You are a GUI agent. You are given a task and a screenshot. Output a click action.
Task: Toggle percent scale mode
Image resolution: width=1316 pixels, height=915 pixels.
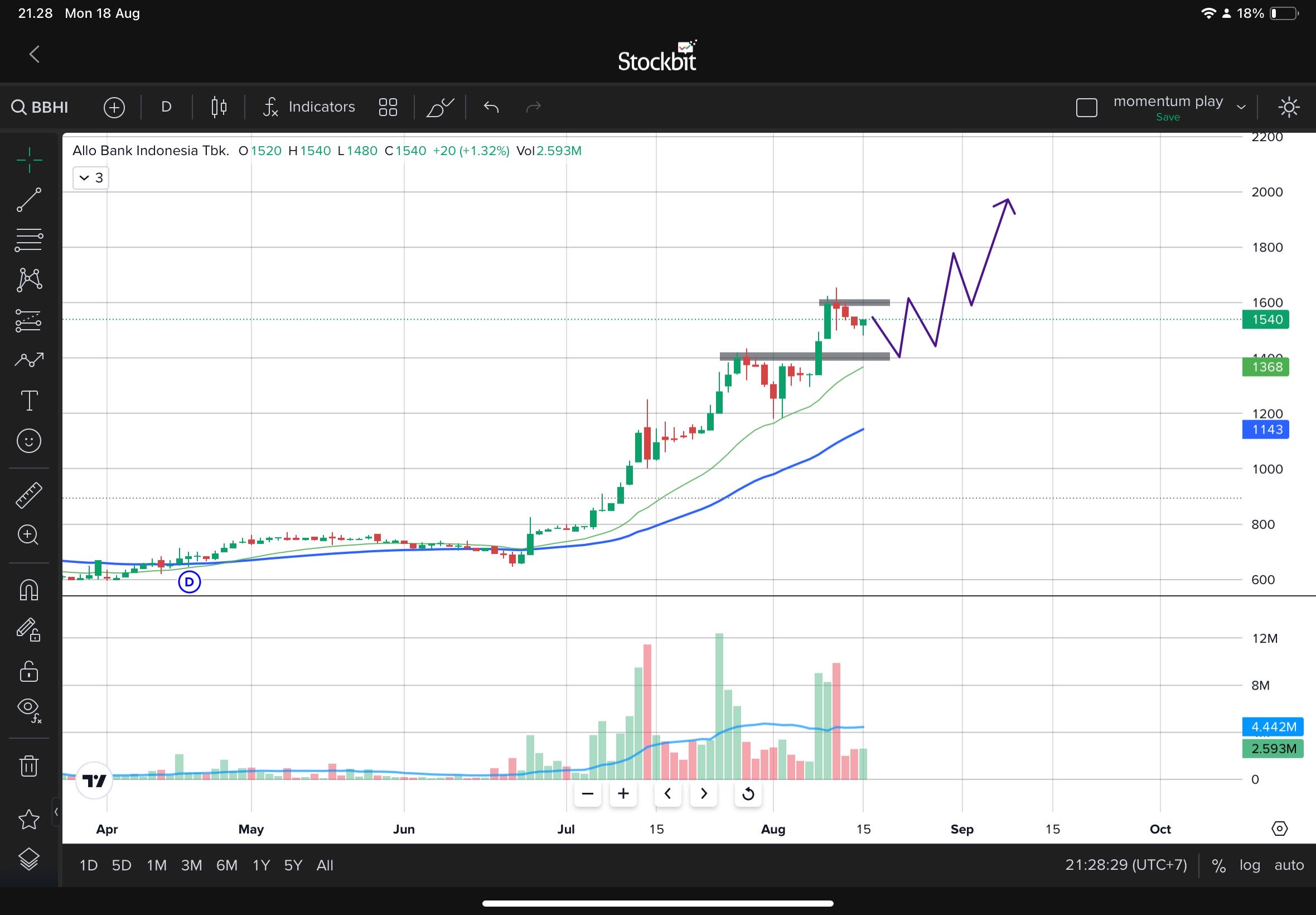(1218, 865)
